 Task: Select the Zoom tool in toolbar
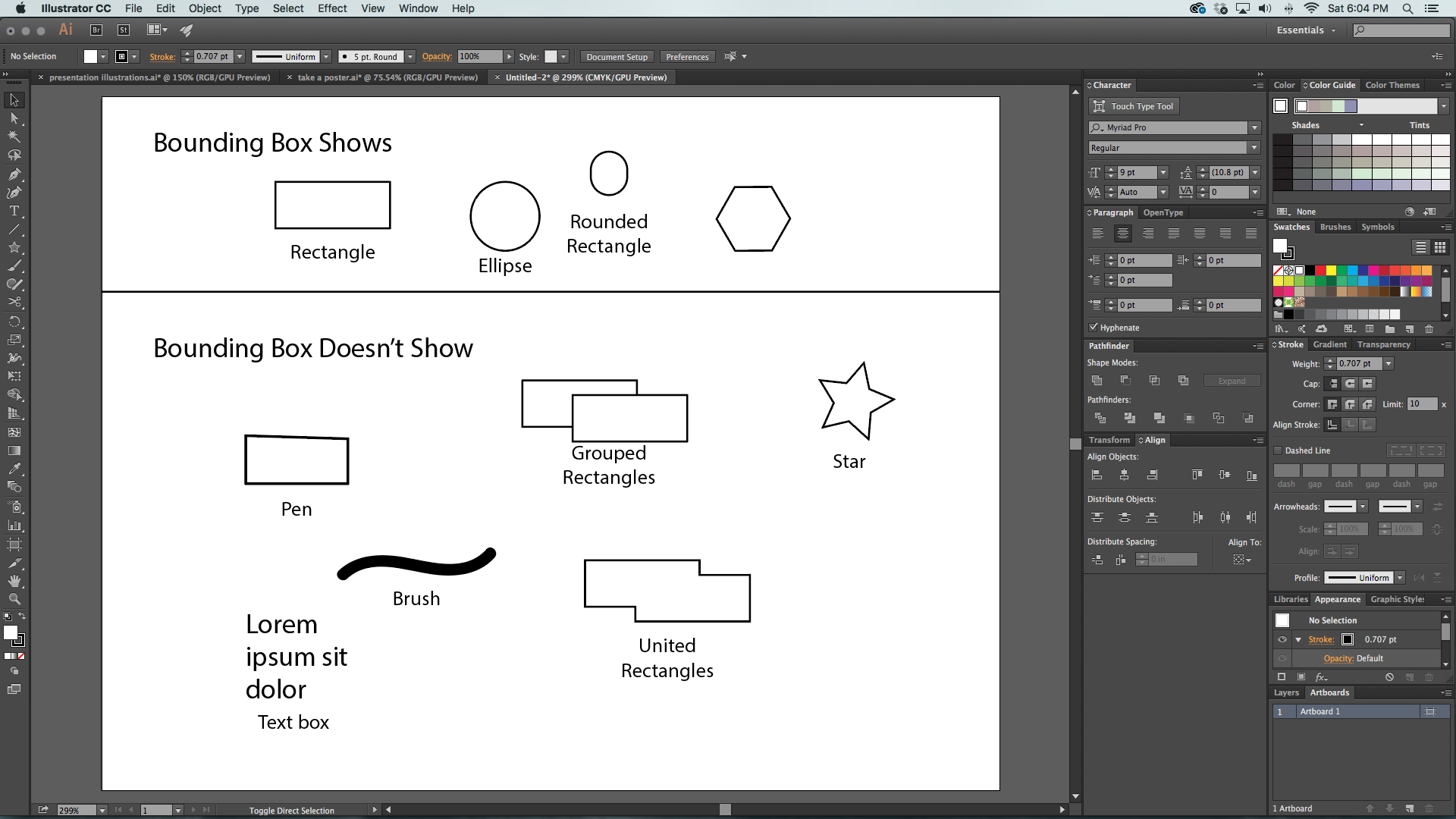pos(14,599)
